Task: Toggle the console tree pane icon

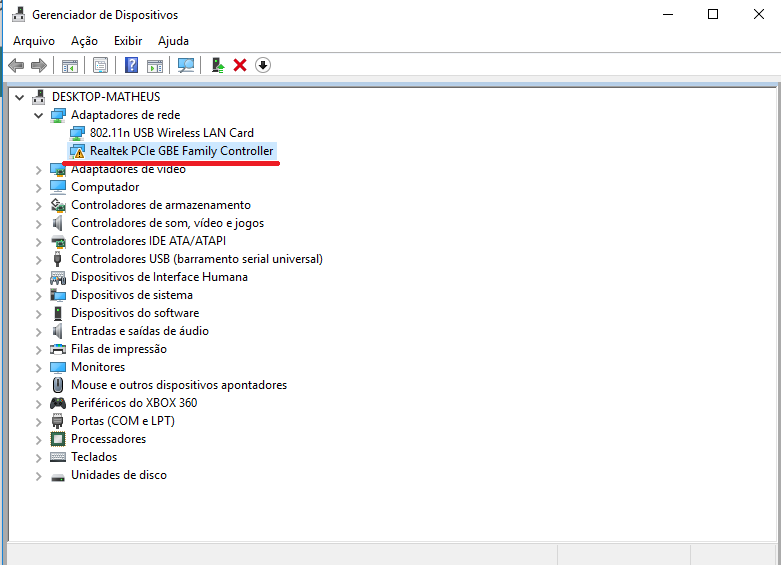Action: (x=70, y=65)
